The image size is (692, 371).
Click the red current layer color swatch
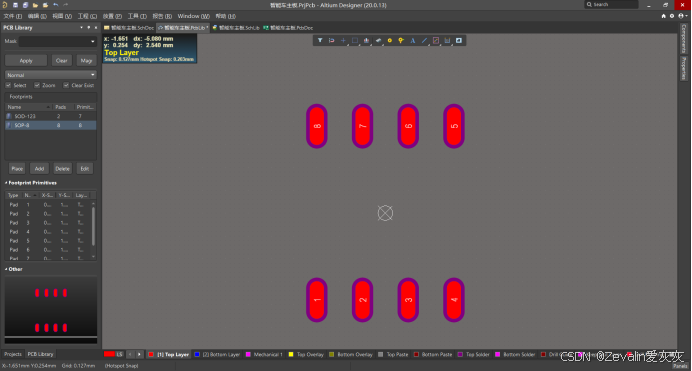pos(109,354)
